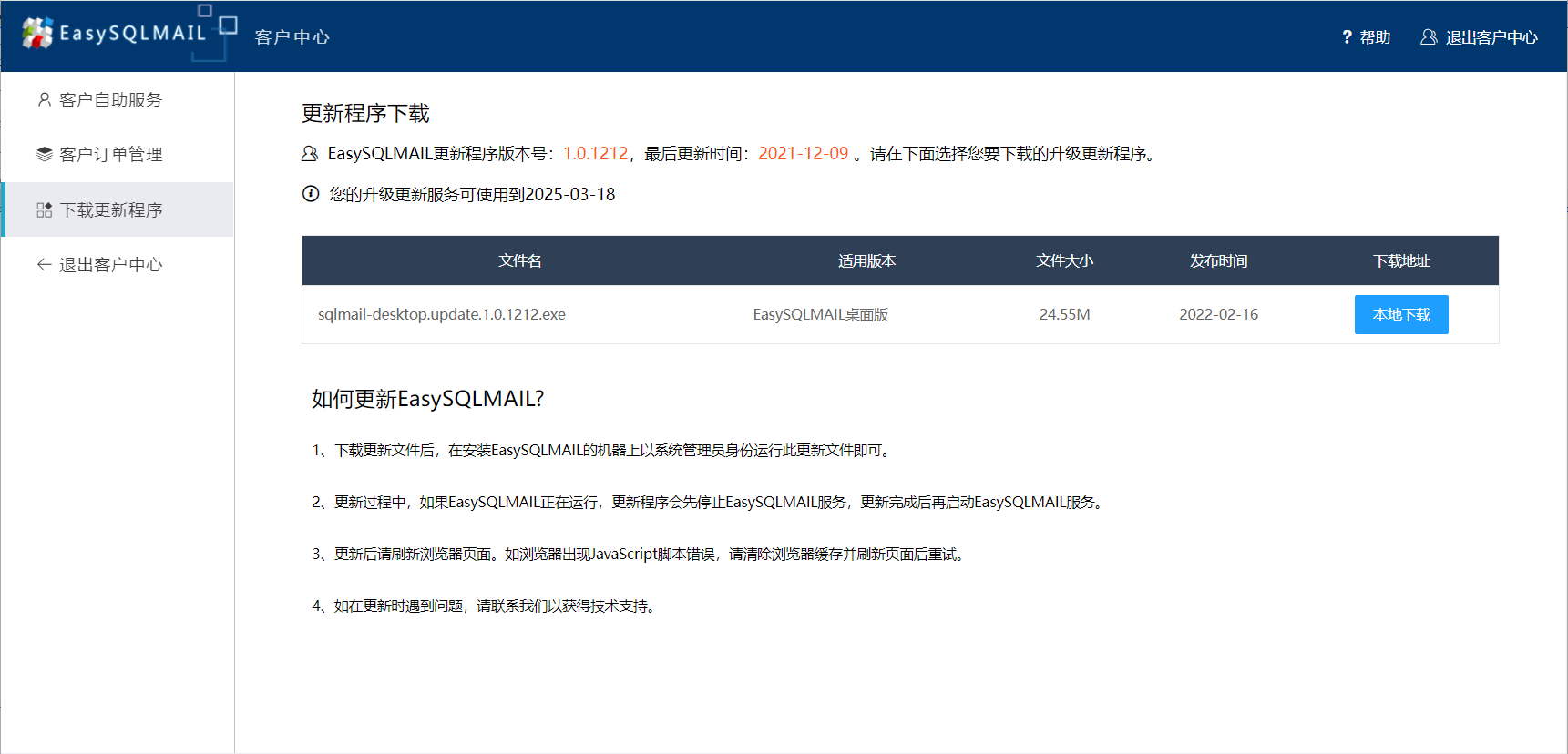Click the person icon beside 客户自助服务
Image resolution: width=1568 pixels, height=754 pixels.
click(x=44, y=99)
